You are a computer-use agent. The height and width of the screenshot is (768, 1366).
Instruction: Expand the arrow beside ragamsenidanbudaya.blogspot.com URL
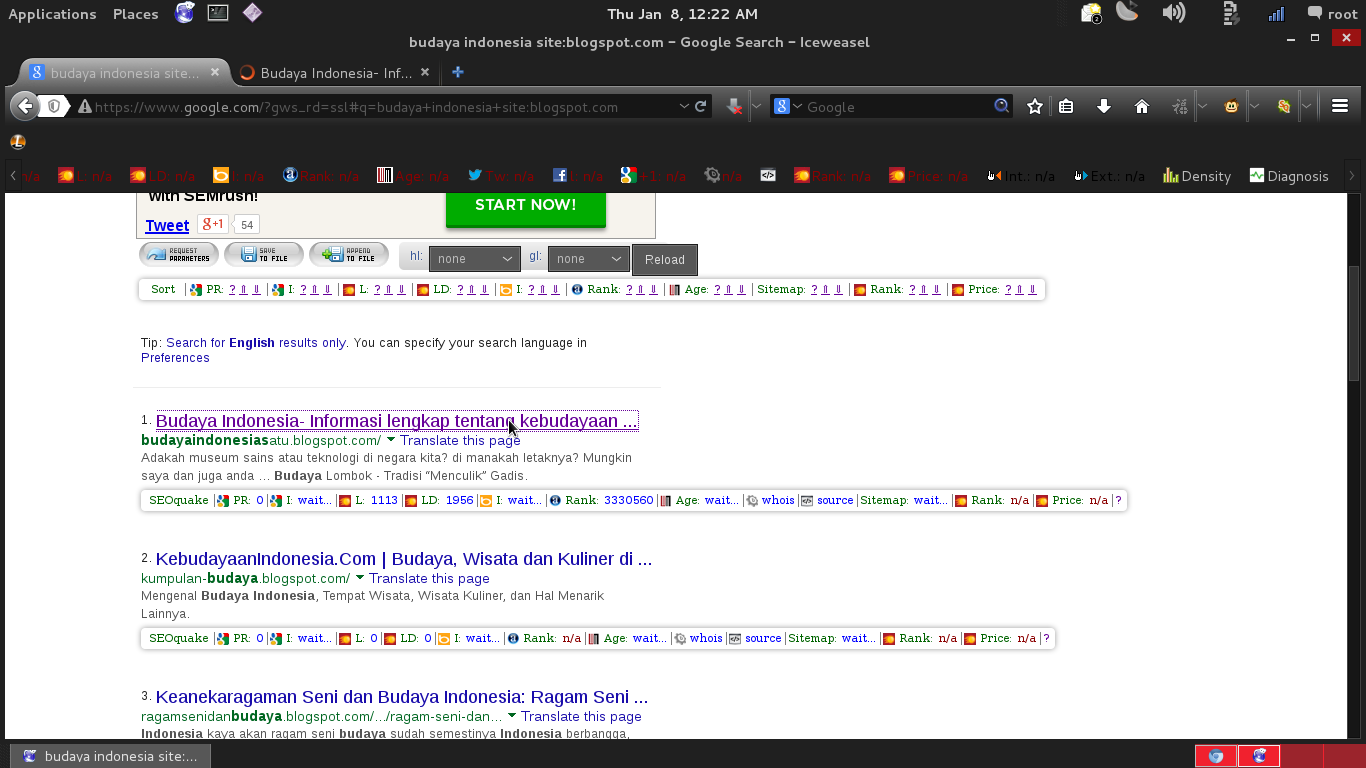click(x=512, y=716)
